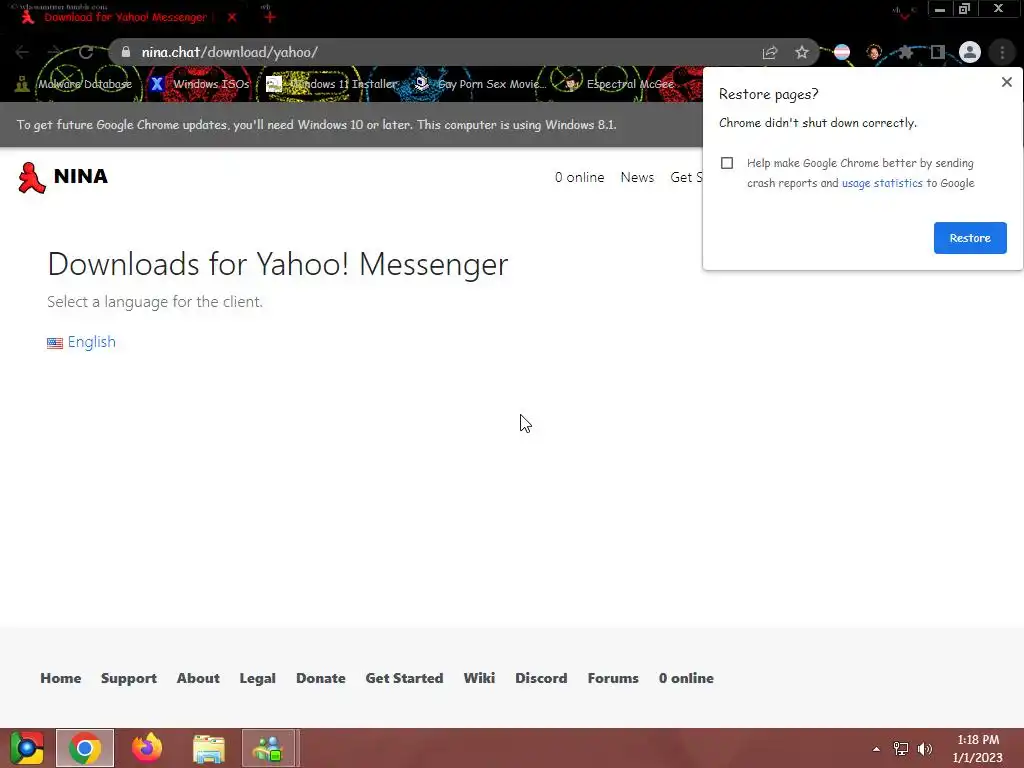The height and width of the screenshot is (768, 1024).
Task: Click the Messenger buddies taskbar icon
Action: pyautogui.click(x=268, y=748)
